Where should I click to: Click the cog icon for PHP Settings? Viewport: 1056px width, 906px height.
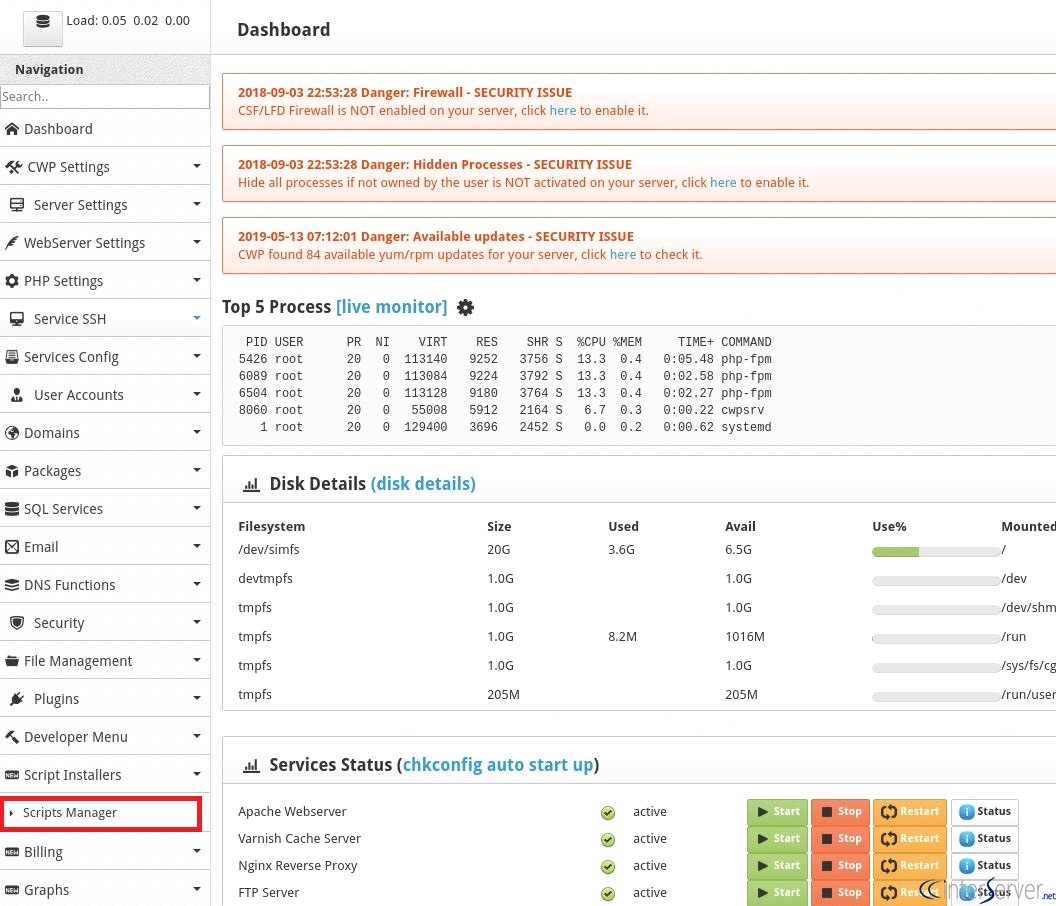11,281
